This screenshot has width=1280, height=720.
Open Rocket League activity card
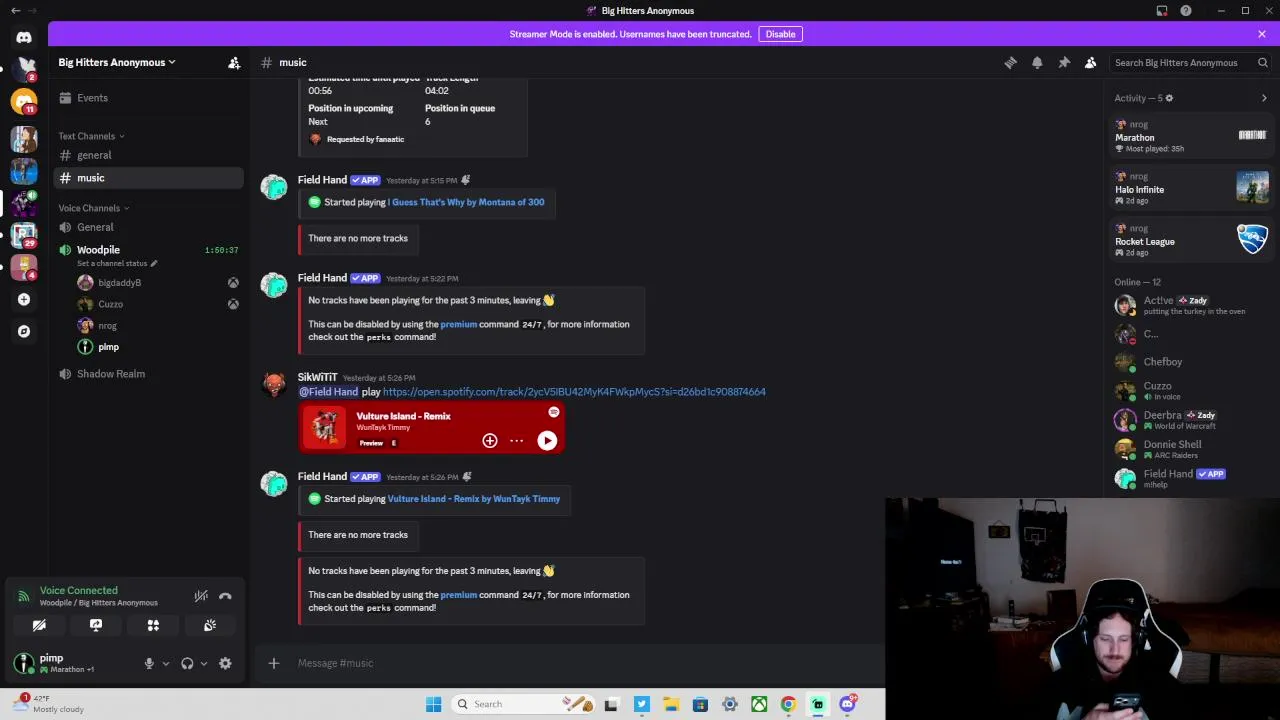click(1192, 241)
